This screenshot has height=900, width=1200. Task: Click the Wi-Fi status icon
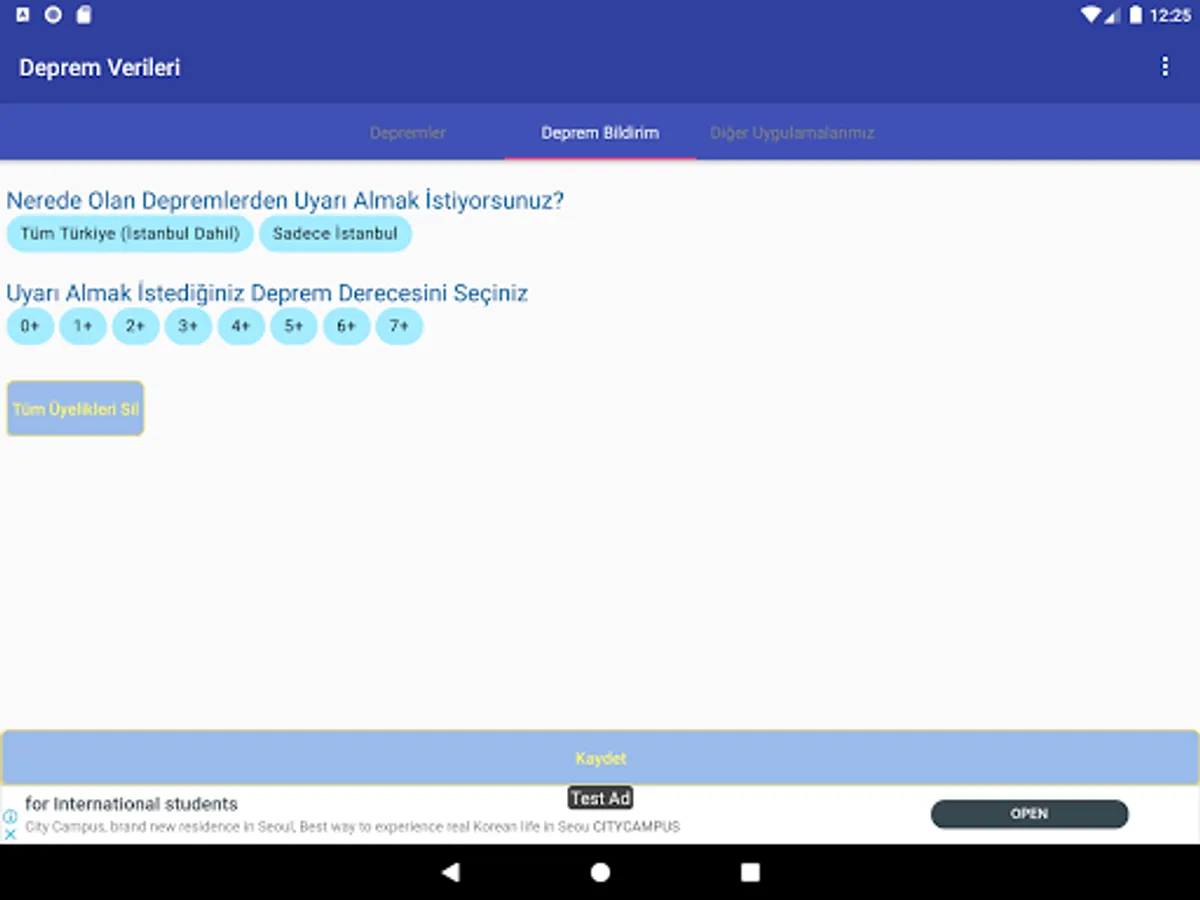coord(1091,15)
